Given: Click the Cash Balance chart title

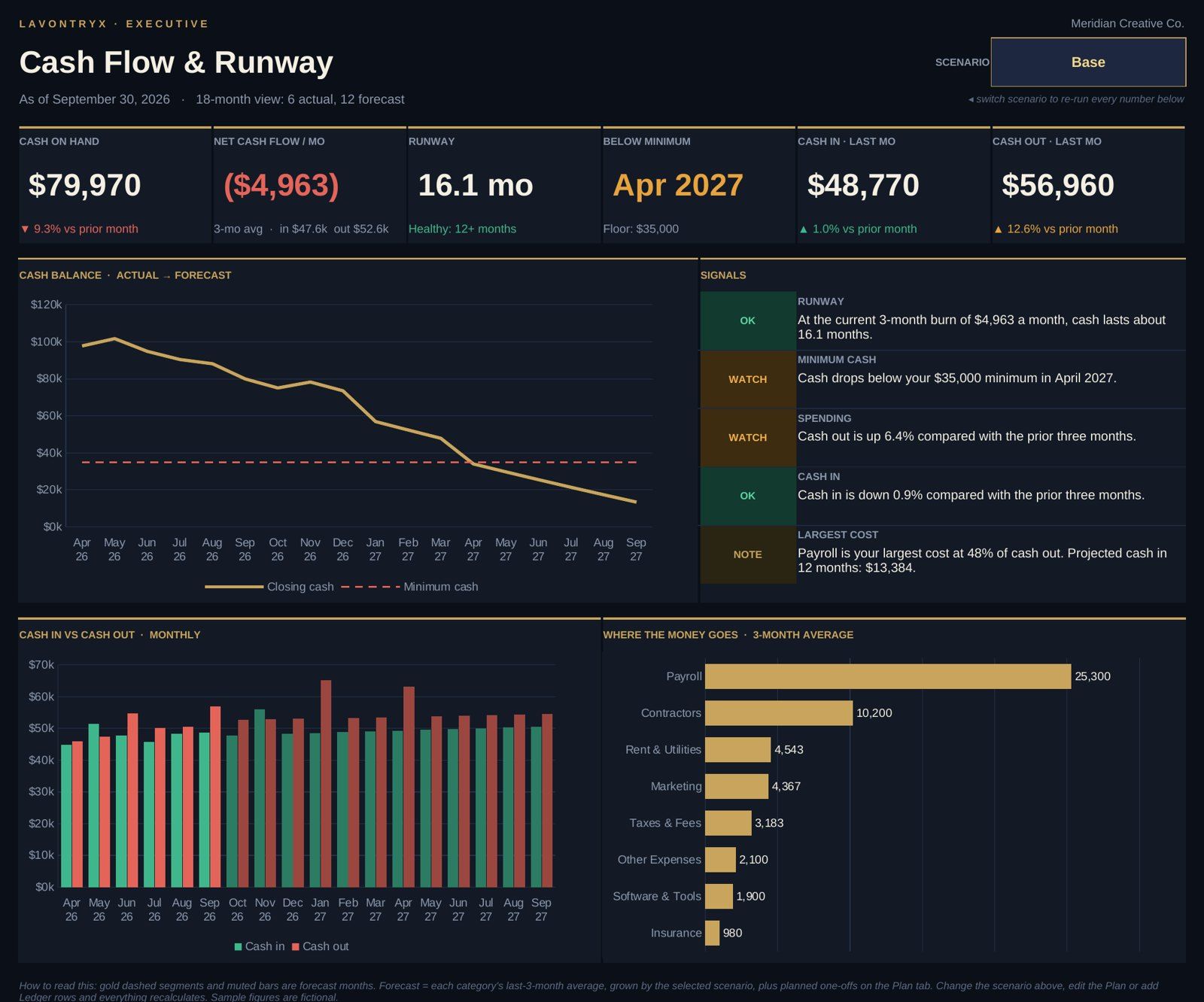Looking at the screenshot, I should [x=125, y=275].
